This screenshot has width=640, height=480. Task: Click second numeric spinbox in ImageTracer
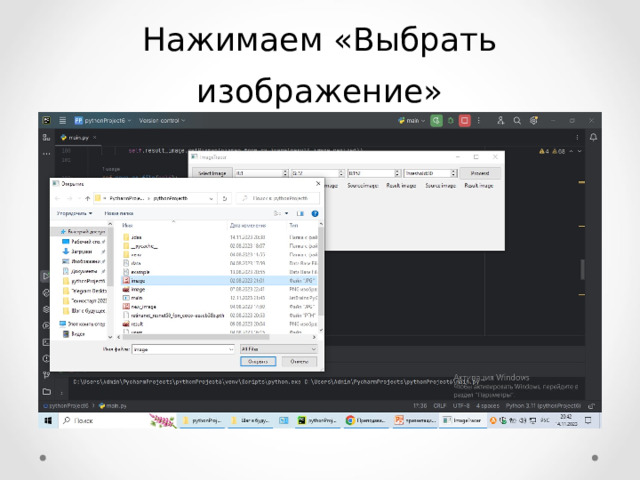coord(318,173)
